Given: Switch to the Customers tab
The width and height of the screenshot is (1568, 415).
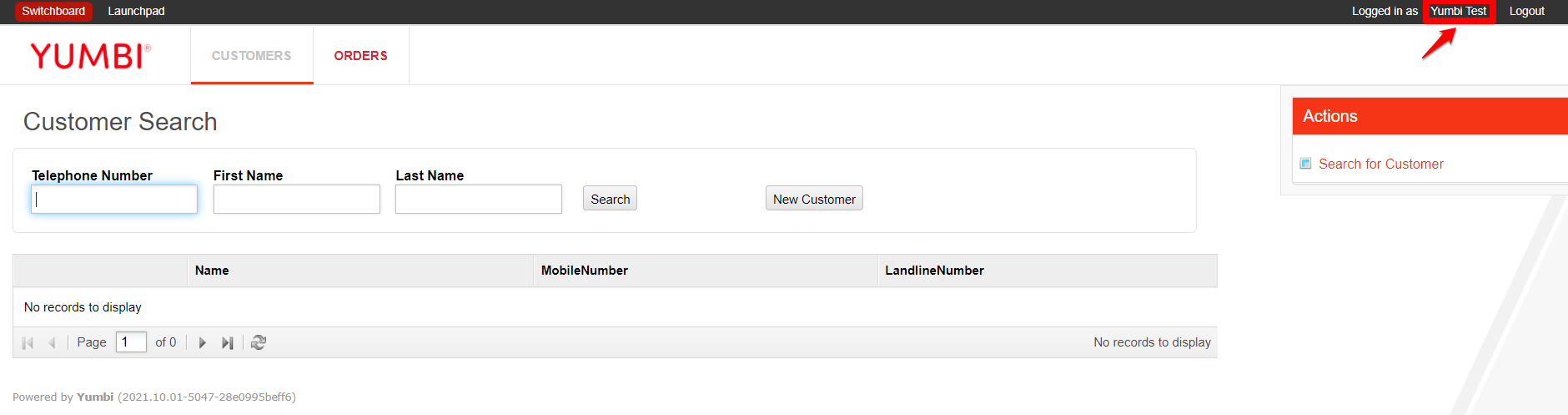Looking at the screenshot, I should 252,55.
